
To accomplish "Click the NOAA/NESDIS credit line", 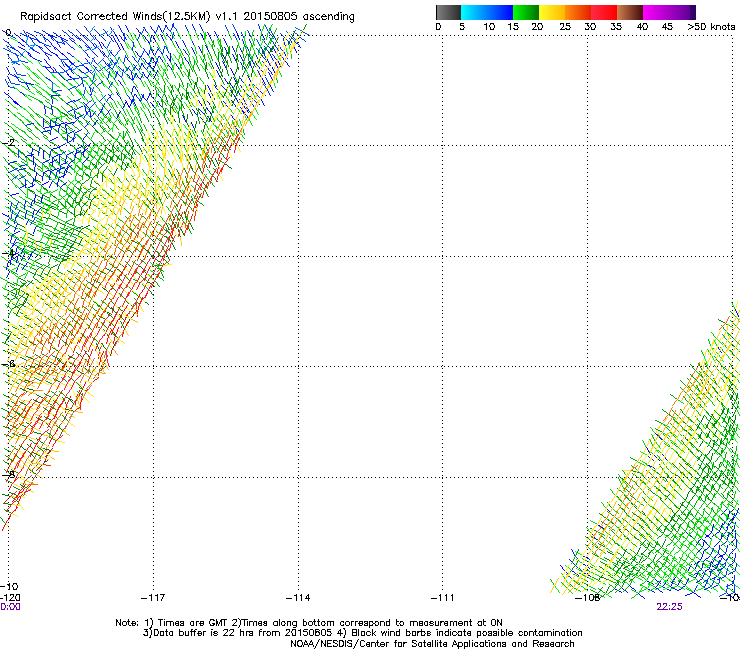I will [432, 644].
